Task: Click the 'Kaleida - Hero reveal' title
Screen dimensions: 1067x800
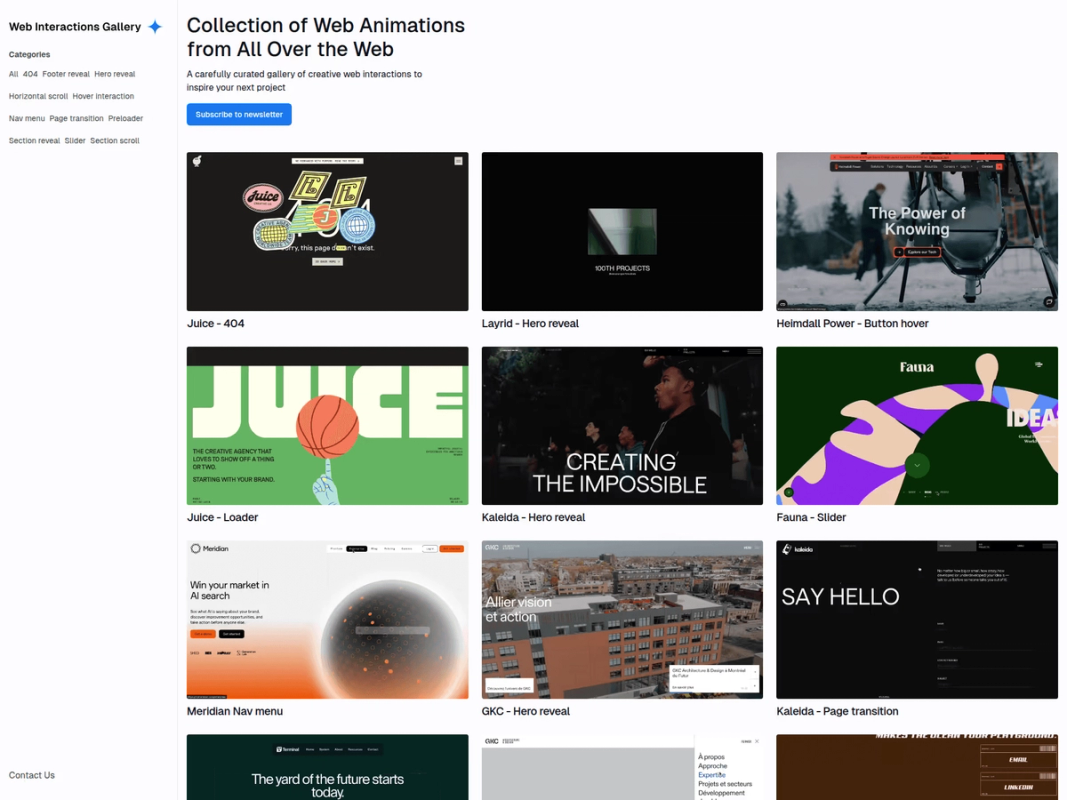Action: (x=534, y=518)
